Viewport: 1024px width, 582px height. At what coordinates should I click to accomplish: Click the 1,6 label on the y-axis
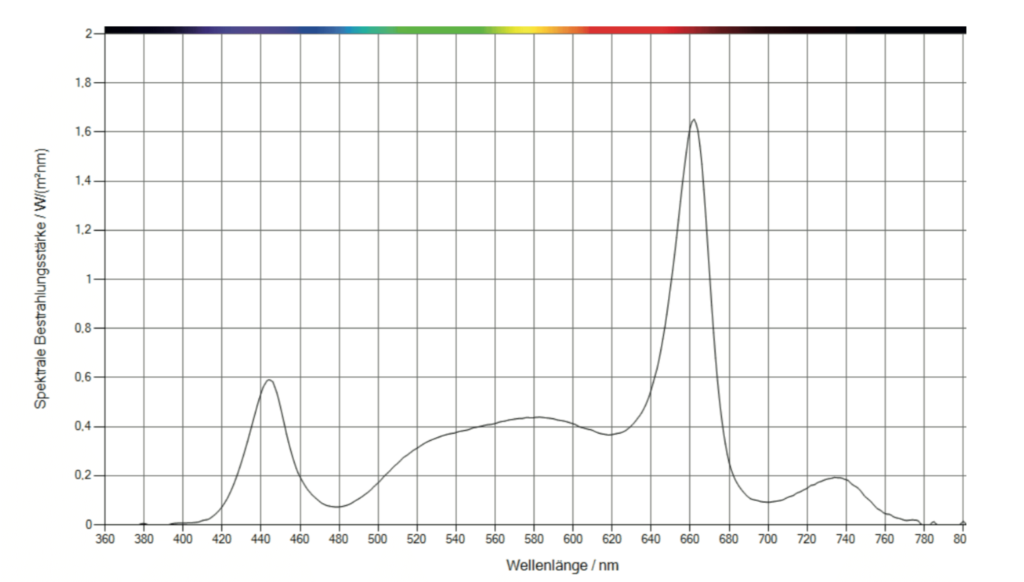[x=84, y=132]
